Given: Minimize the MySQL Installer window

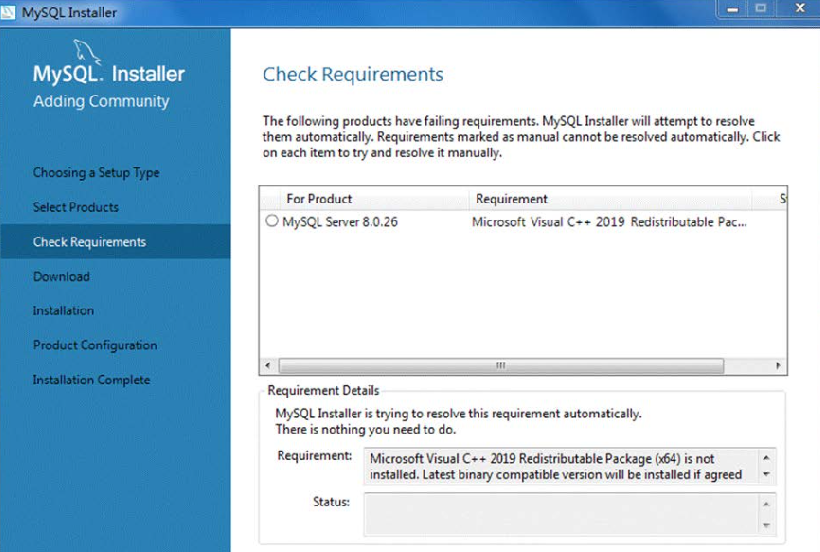Looking at the screenshot, I should pyautogui.click(x=733, y=9).
